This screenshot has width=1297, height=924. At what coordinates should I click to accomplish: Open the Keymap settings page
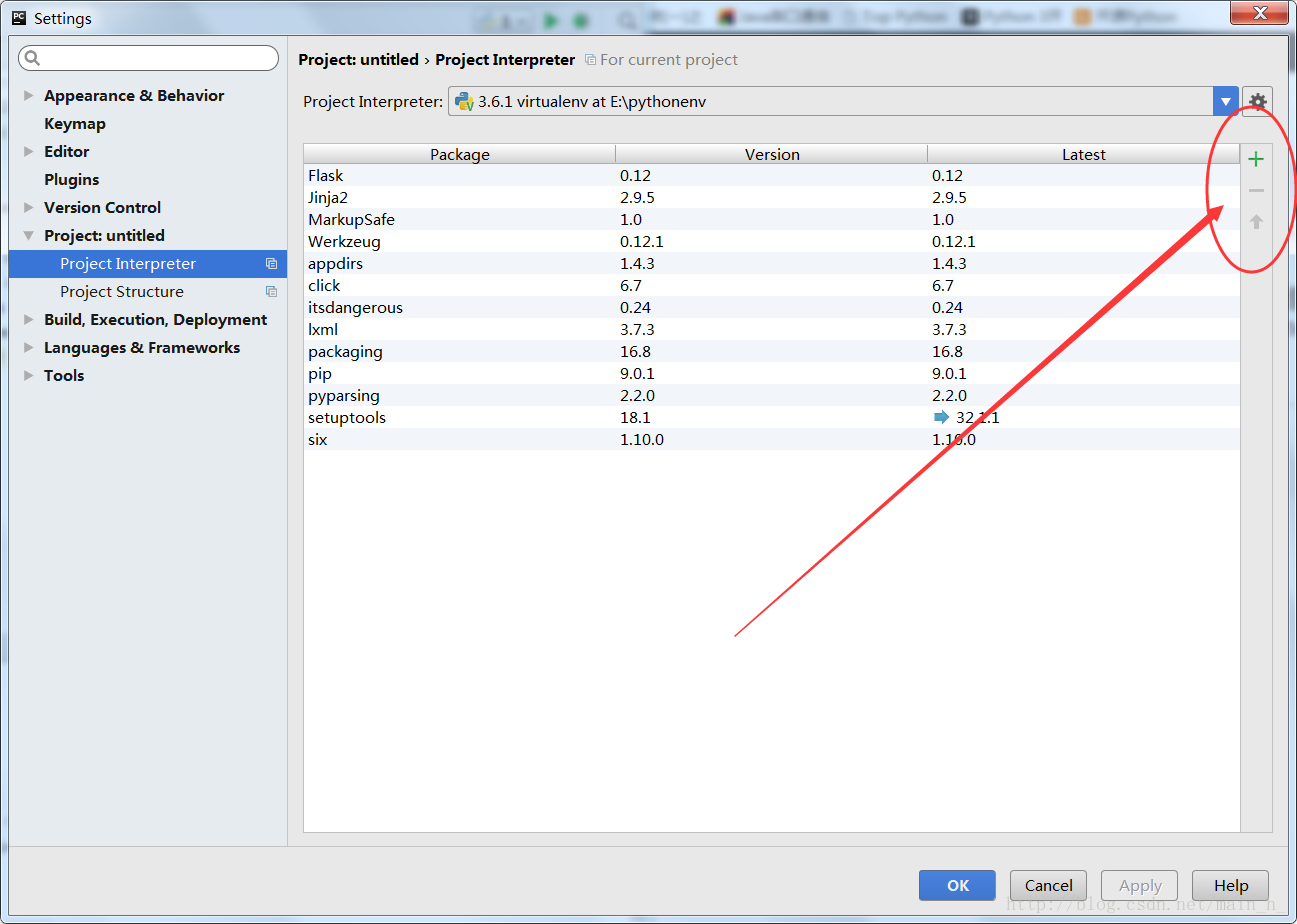75,124
